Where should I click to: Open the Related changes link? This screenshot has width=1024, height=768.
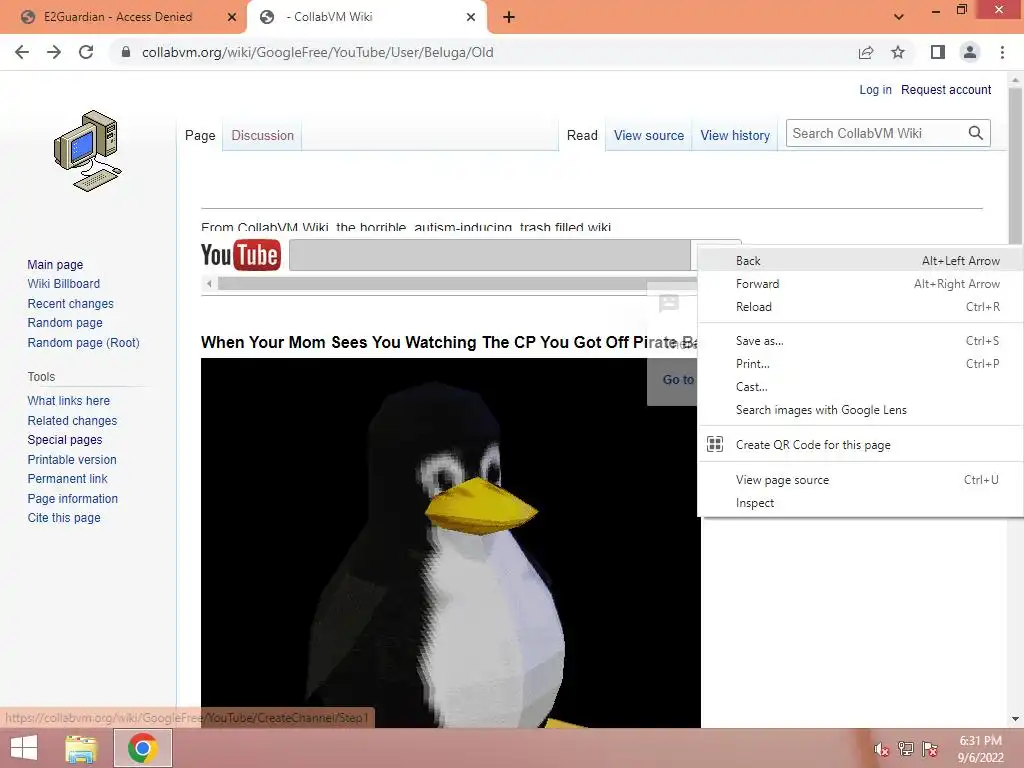coord(72,420)
